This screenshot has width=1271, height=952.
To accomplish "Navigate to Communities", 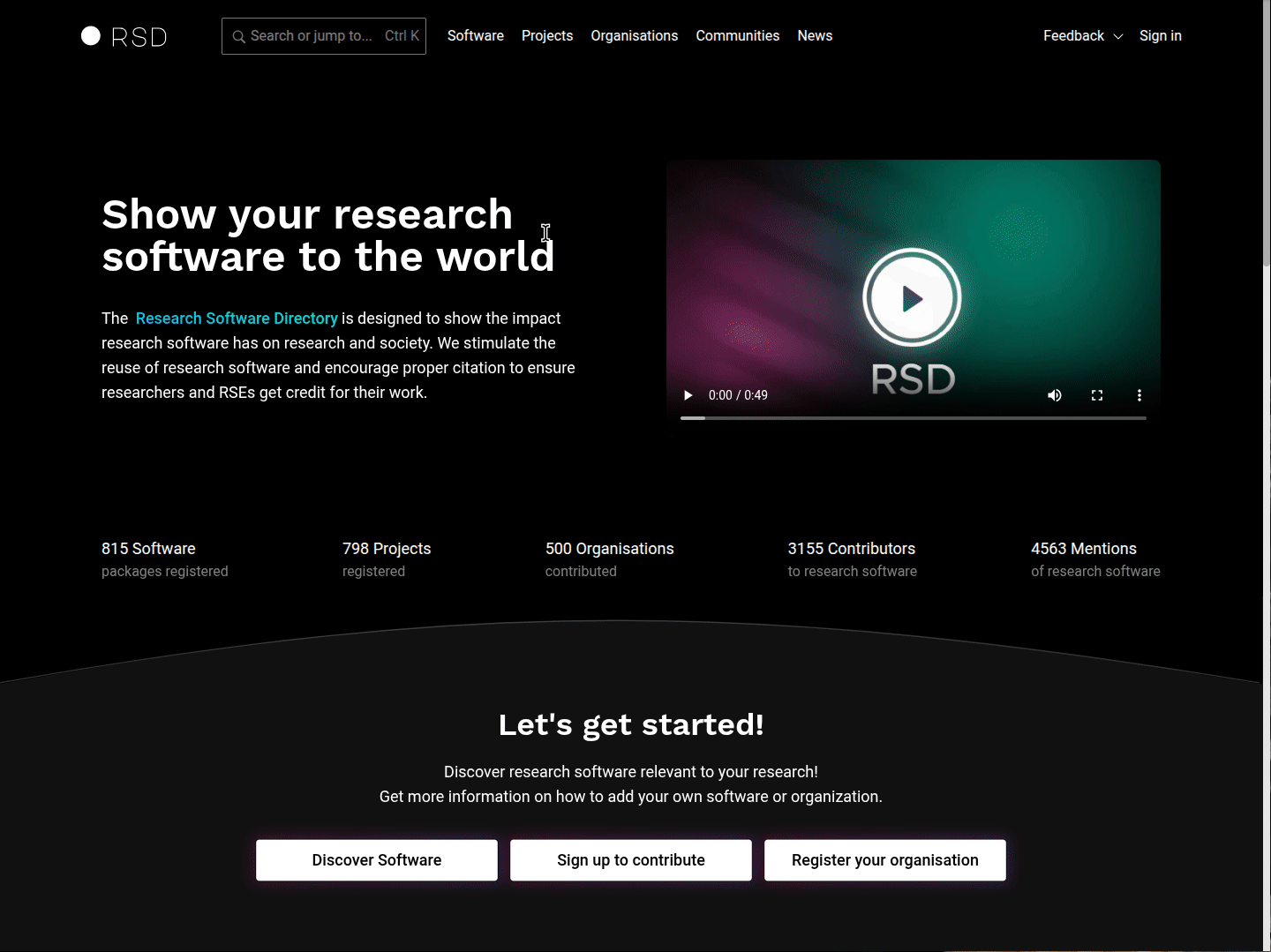I will (x=737, y=36).
